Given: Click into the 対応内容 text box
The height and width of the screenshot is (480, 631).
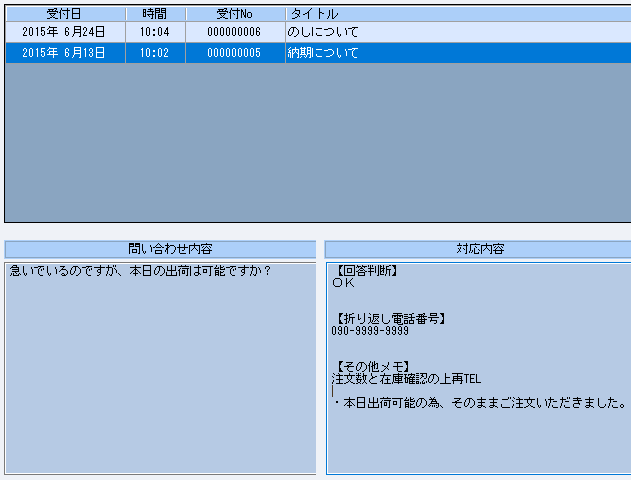Looking at the screenshot, I should coord(478,368).
